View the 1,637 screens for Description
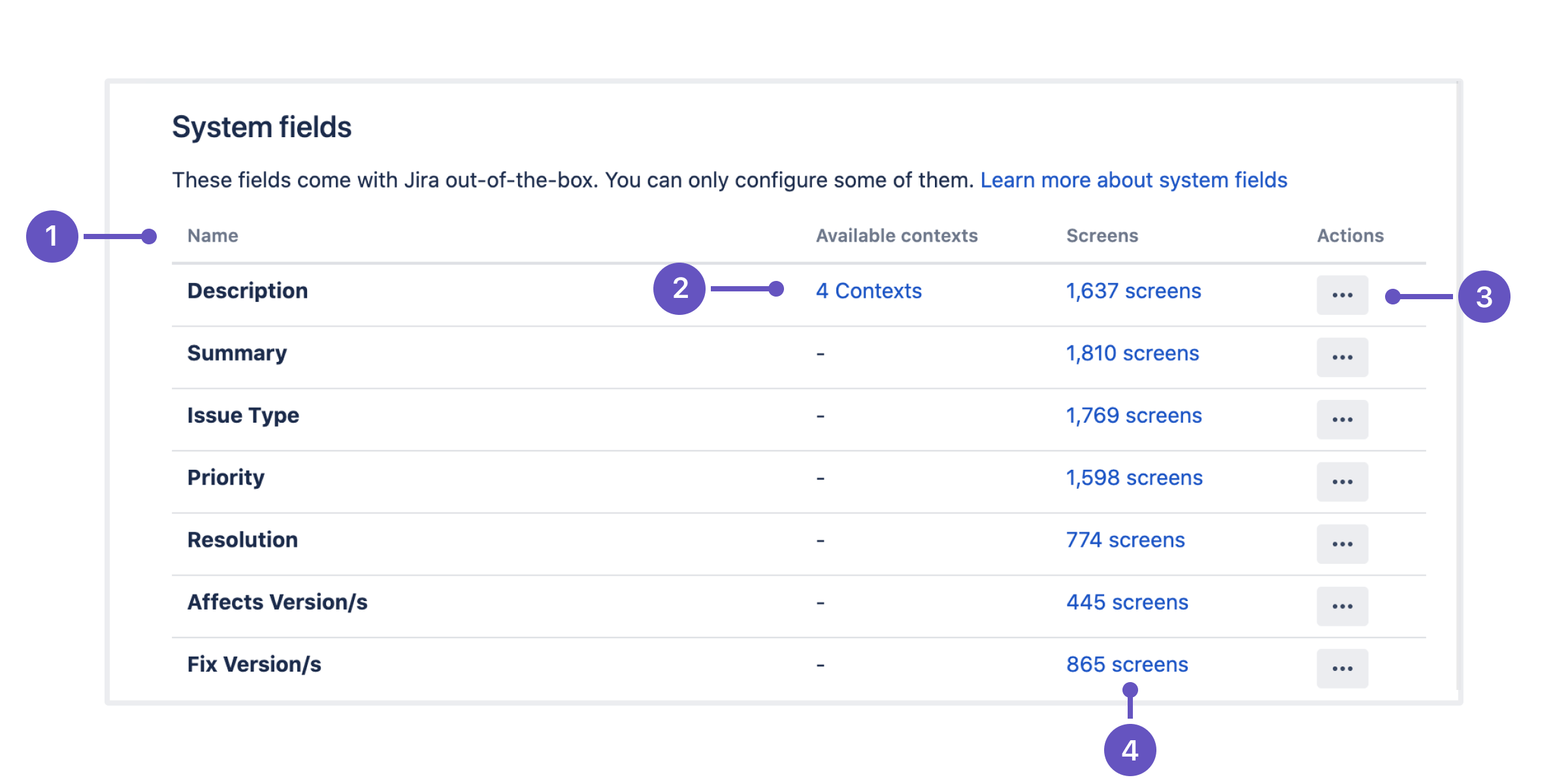Screen dimensions: 1568x784 [x=1134, y=291]
